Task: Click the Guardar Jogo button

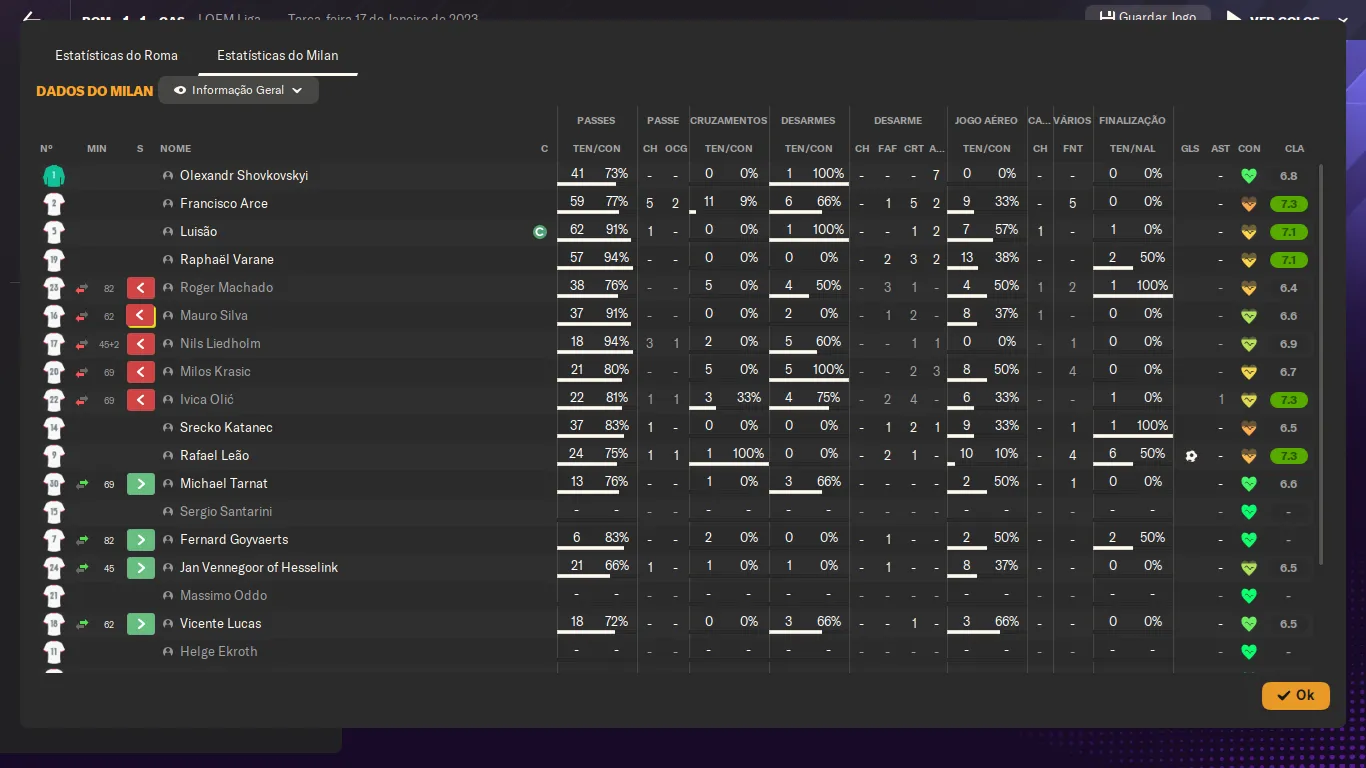Action: coord(1147,17)
